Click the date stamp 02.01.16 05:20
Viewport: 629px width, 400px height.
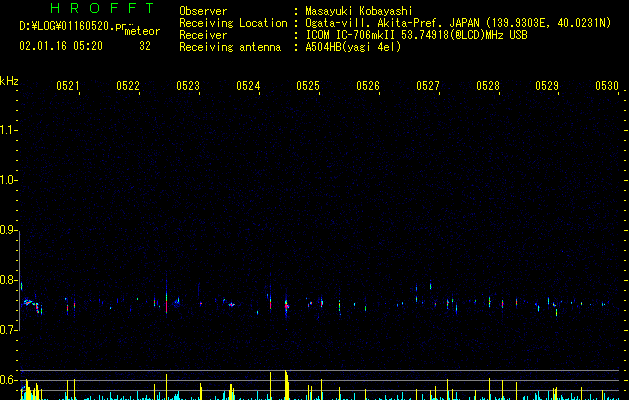tap(61, 46)
